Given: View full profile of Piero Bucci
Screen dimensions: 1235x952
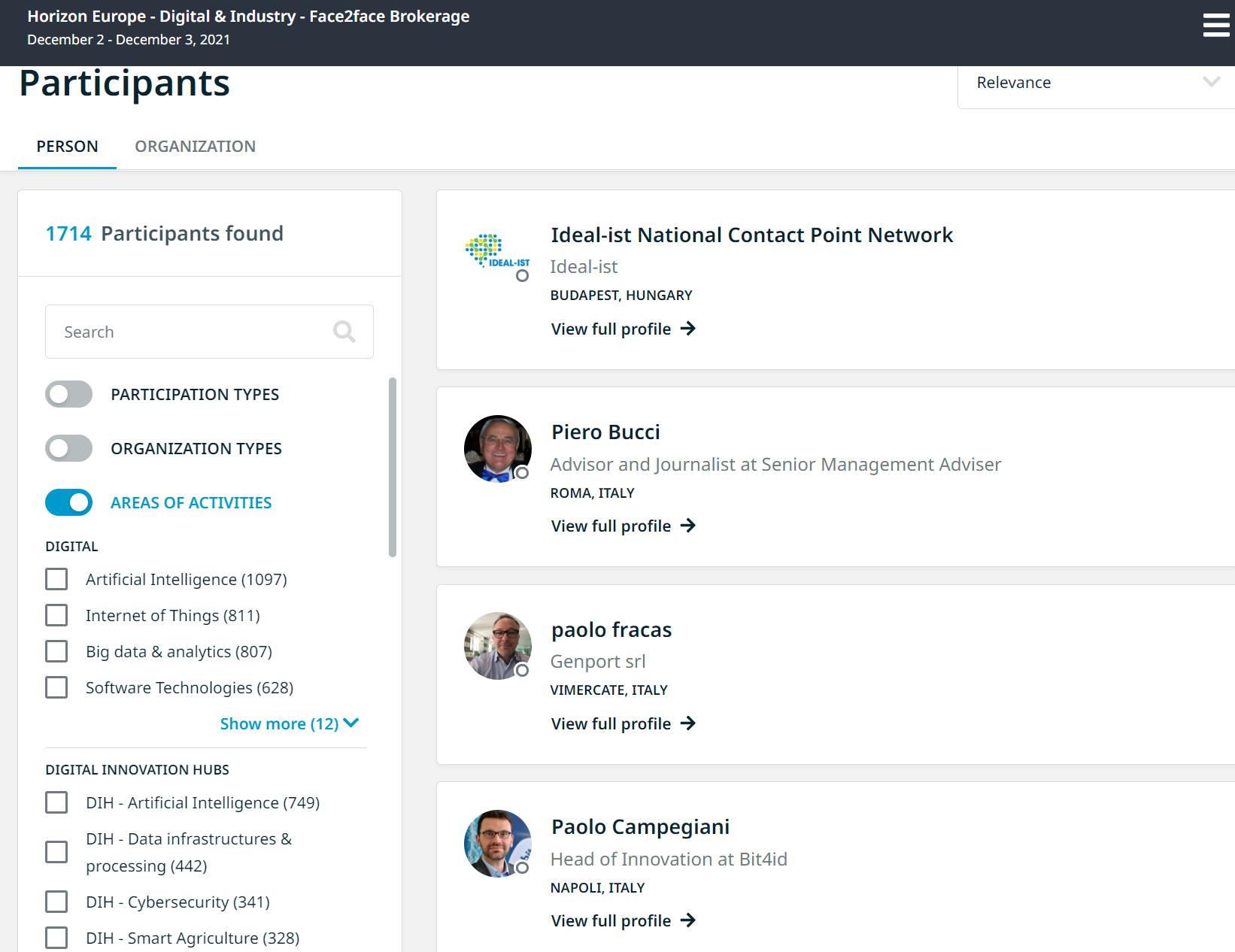Looking at the screenshot, I should point(624,526).
